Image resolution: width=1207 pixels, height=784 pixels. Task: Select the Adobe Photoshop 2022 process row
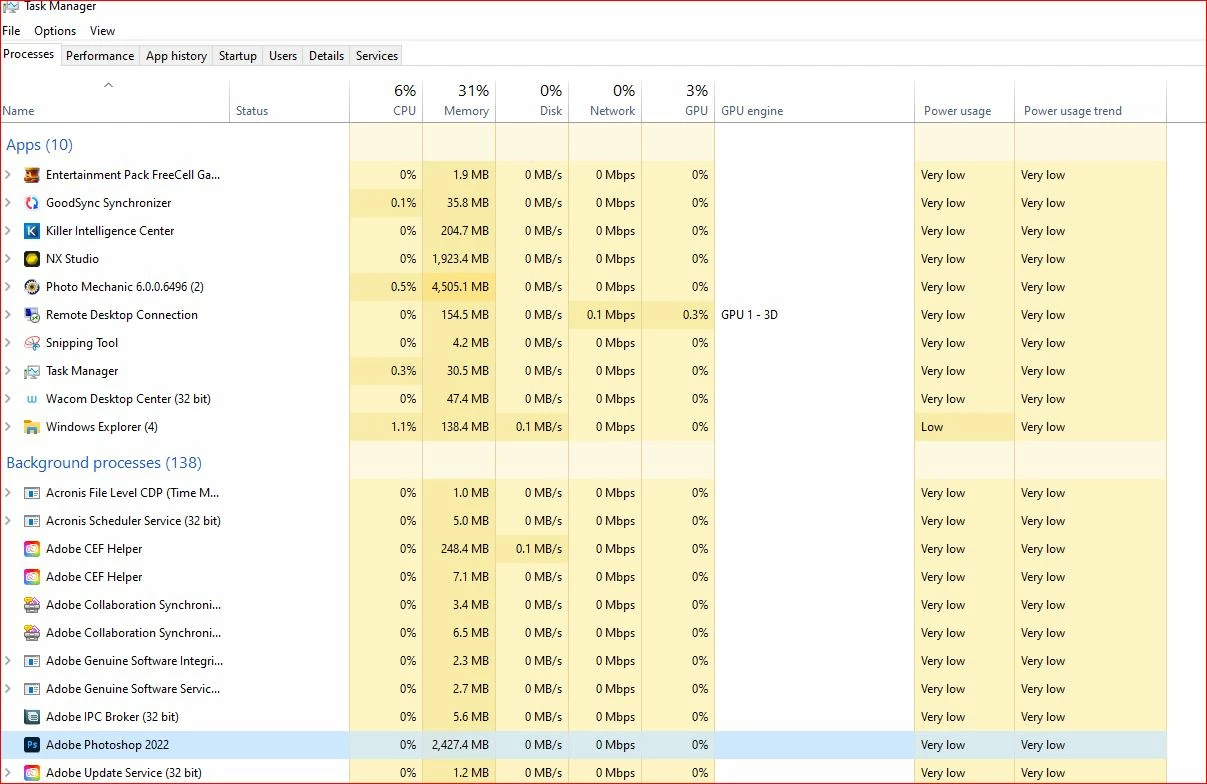tap(583, 745)
